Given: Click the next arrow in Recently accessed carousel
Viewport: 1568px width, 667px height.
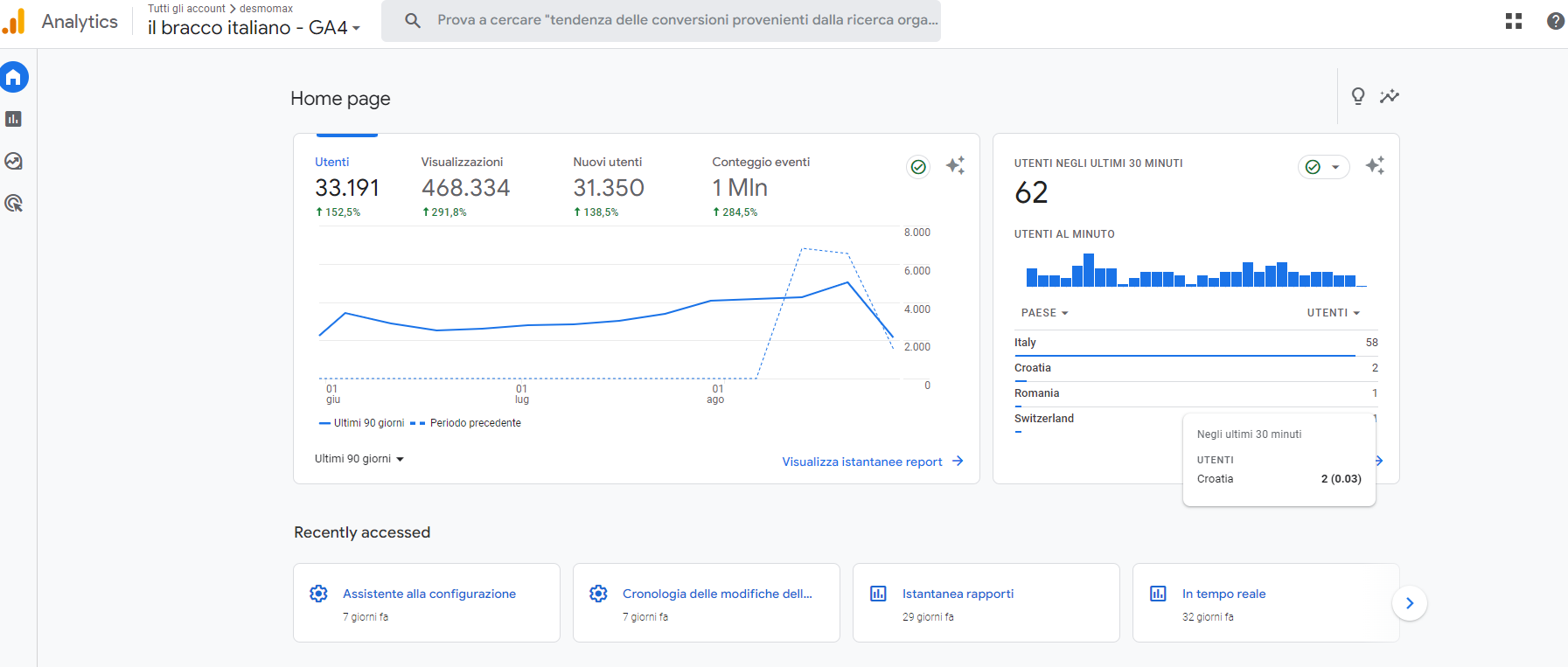Looking at the screenshot, I should (x=1409, y=603).
